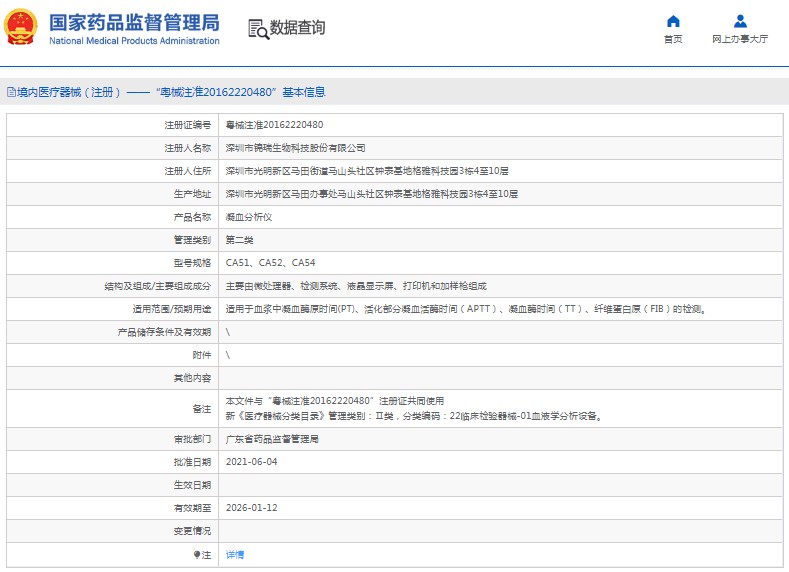Image resolution: width=789 pixels, height=572 pixels.
Task: Click the 生效日期 row label
Action: point(192,485)
